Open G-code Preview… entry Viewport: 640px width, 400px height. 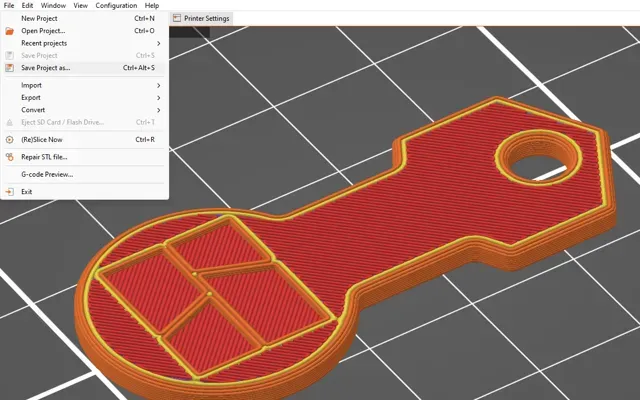click(84, 174)
